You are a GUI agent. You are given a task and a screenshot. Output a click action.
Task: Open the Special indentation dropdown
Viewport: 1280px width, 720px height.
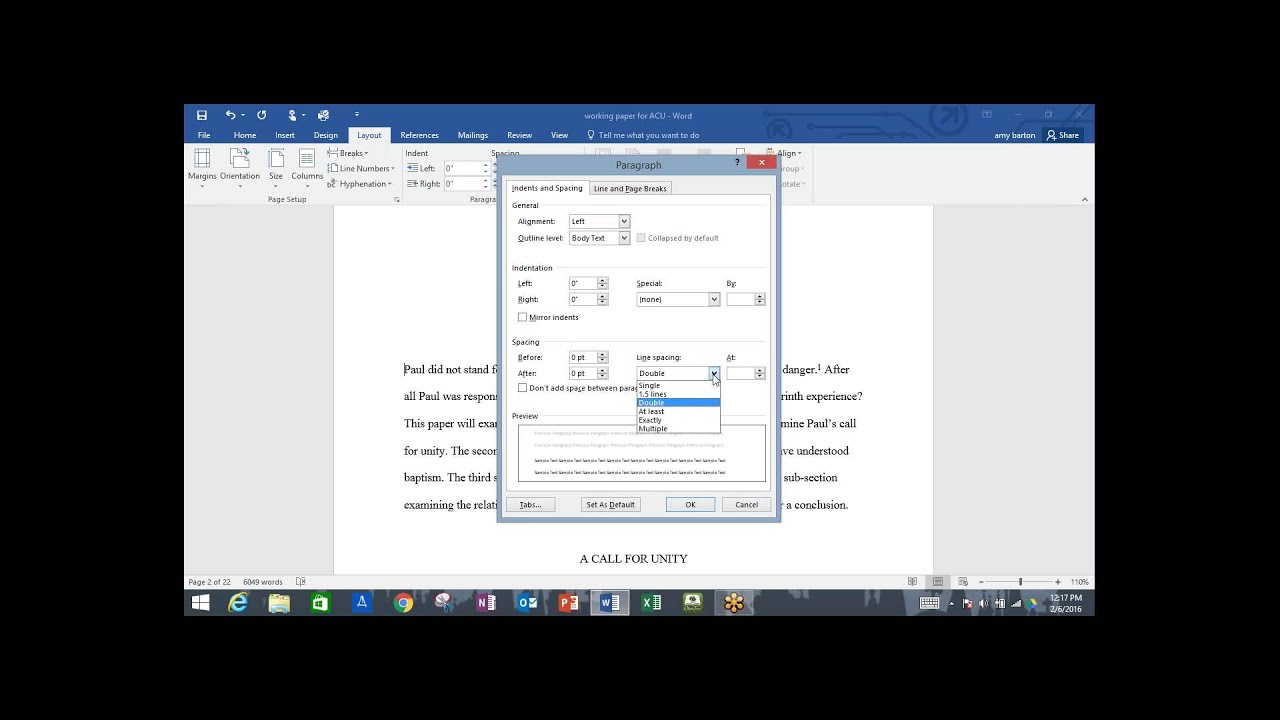(x=714, y=299)
